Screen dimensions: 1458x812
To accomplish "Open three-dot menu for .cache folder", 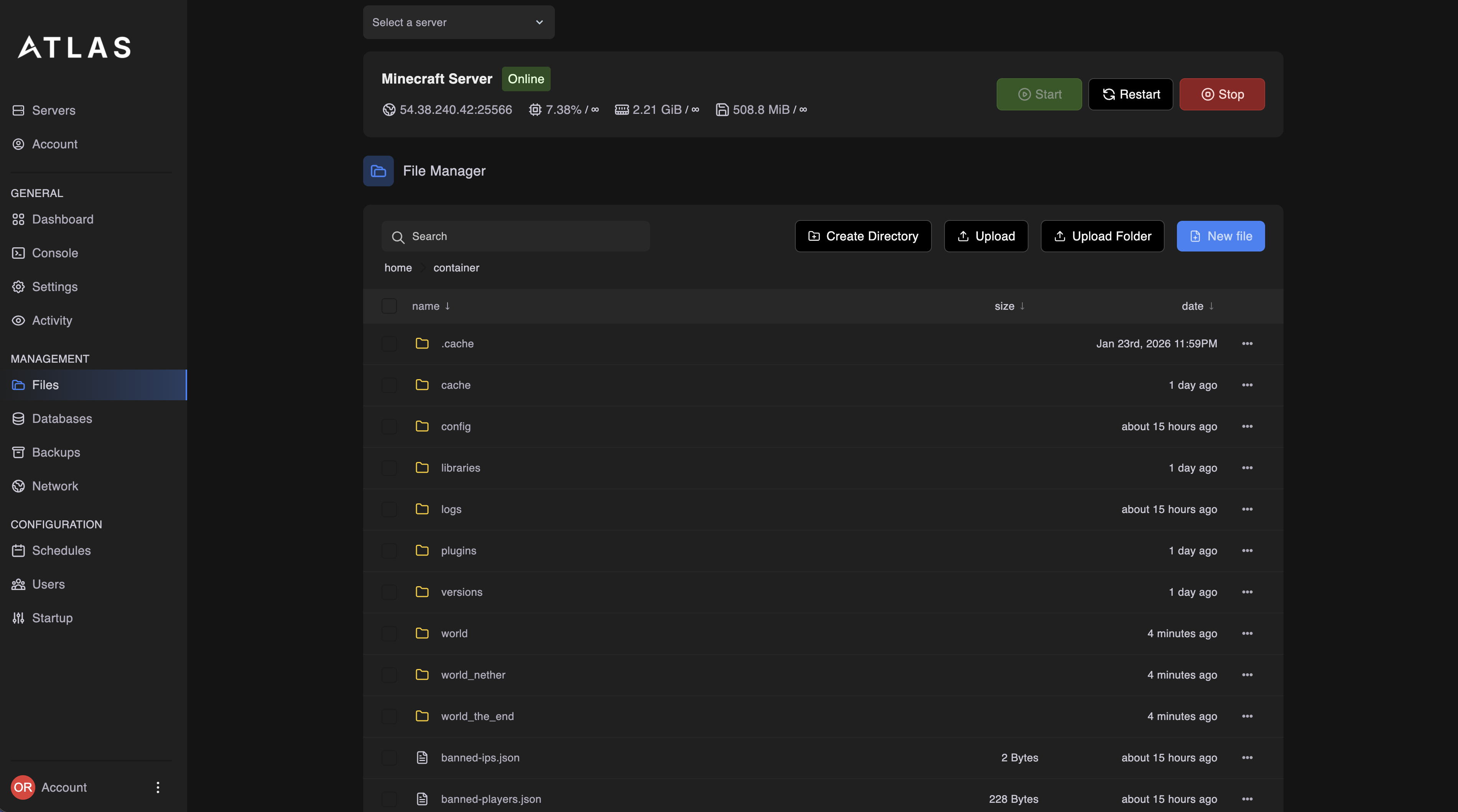I will click(x=1247, y=344).
